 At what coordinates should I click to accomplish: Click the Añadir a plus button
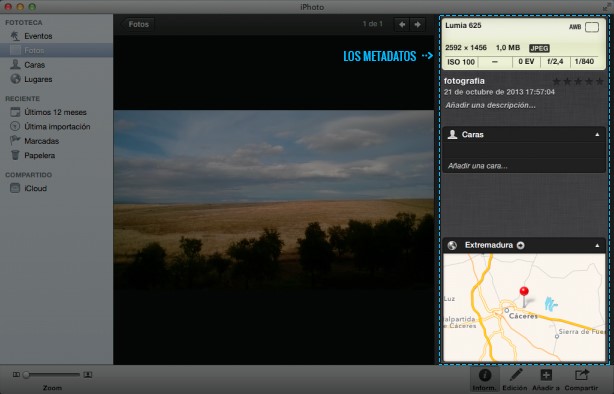click(x=546, y=380)
